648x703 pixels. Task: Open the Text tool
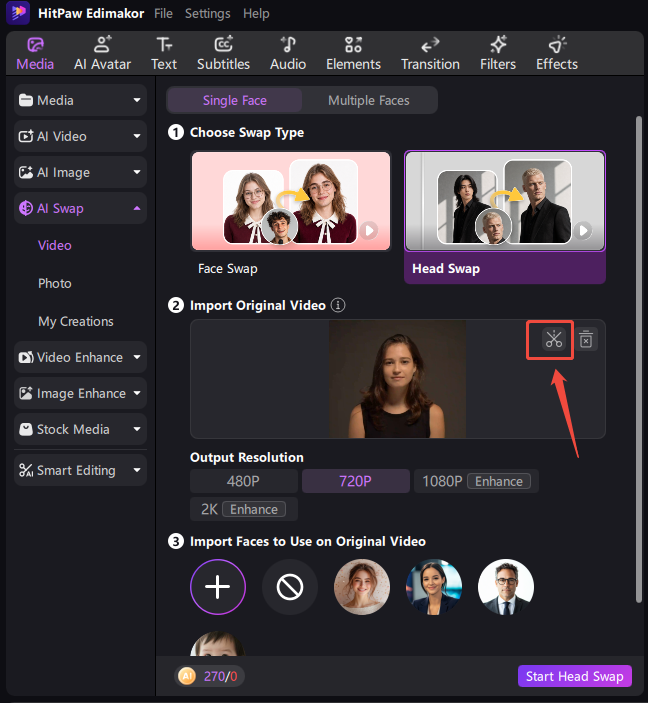pos(164,54)
